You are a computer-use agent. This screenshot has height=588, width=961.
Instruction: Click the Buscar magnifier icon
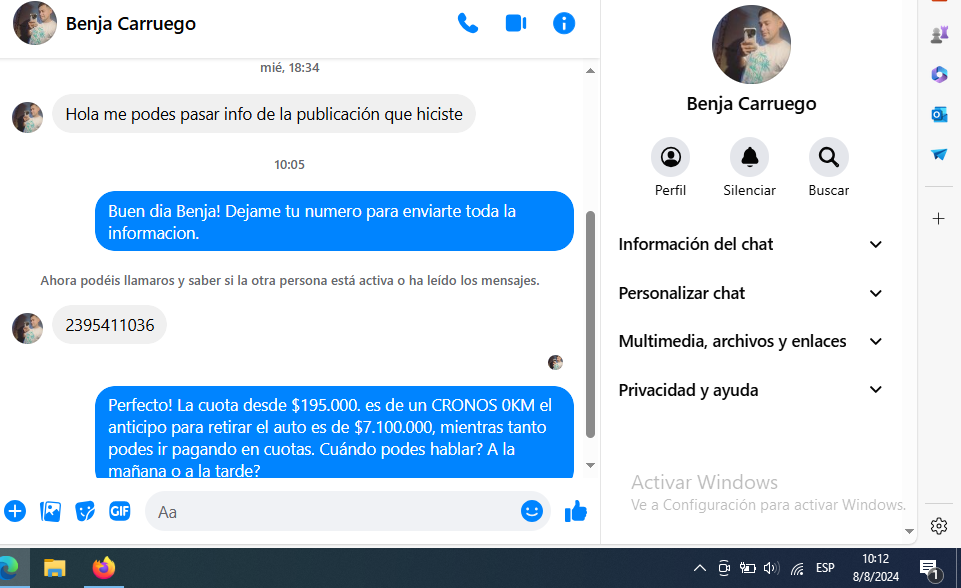click(828, 158)
